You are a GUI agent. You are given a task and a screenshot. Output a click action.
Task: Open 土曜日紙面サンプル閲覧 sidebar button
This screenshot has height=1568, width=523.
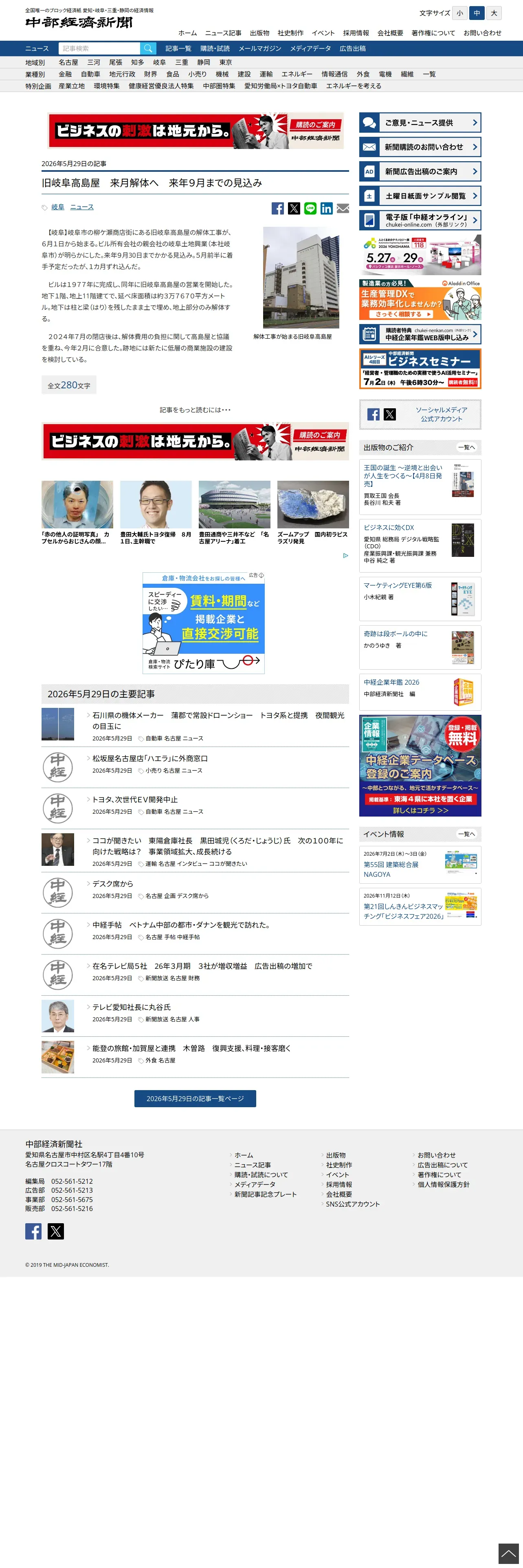tap(420, 196)
